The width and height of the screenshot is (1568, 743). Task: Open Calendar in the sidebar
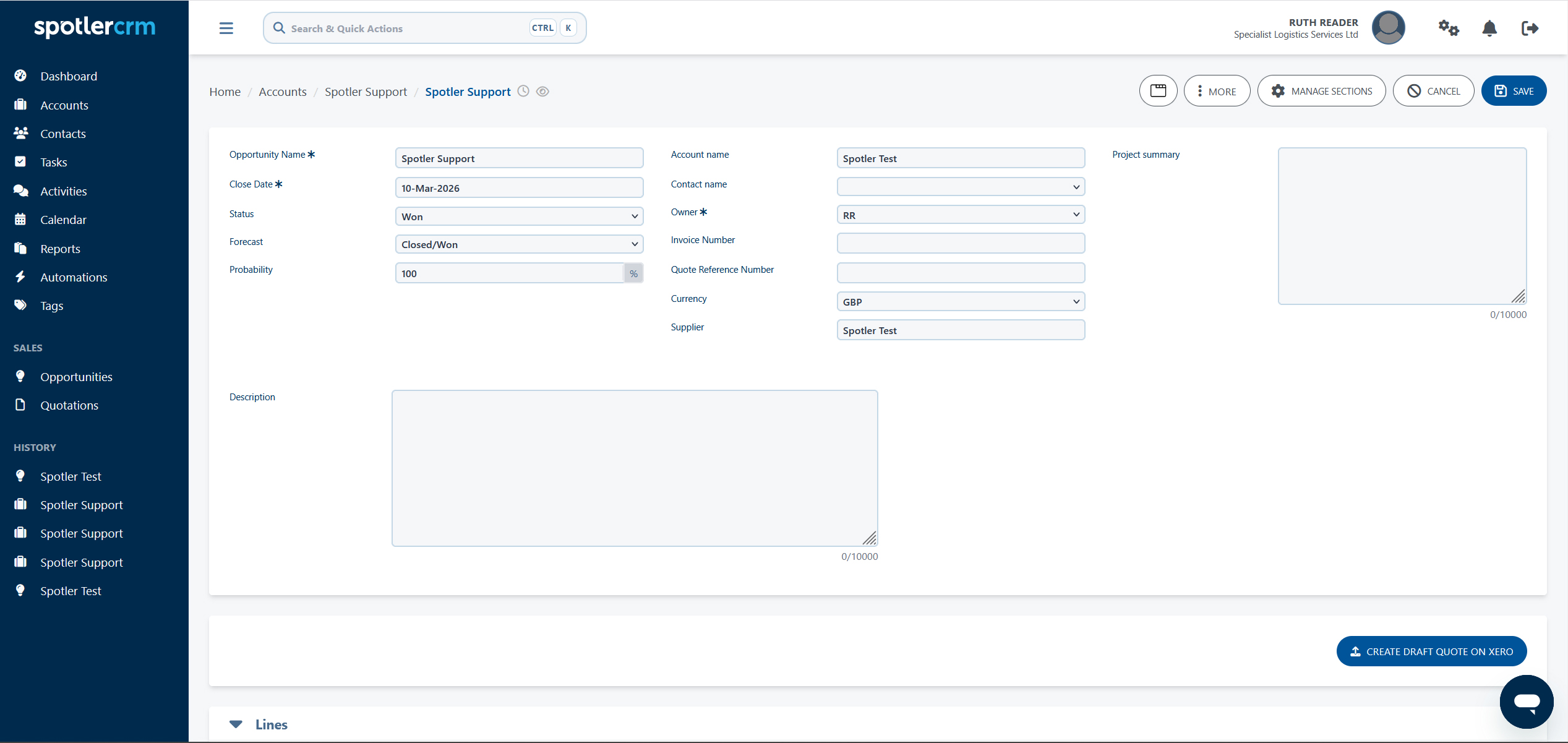coord(63,220)
